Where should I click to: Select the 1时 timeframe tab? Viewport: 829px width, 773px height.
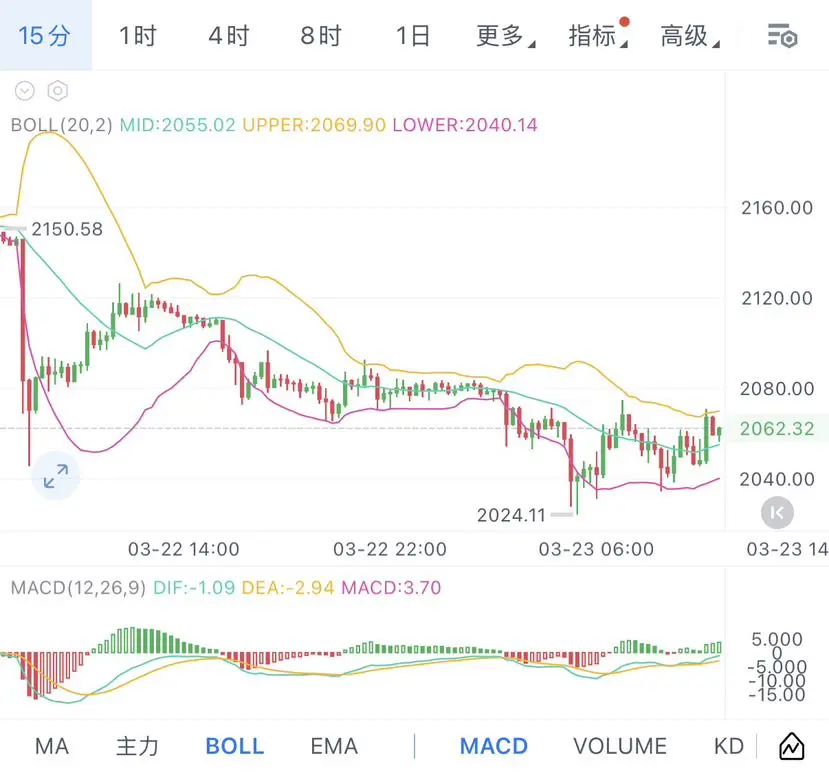pos(138,36)
